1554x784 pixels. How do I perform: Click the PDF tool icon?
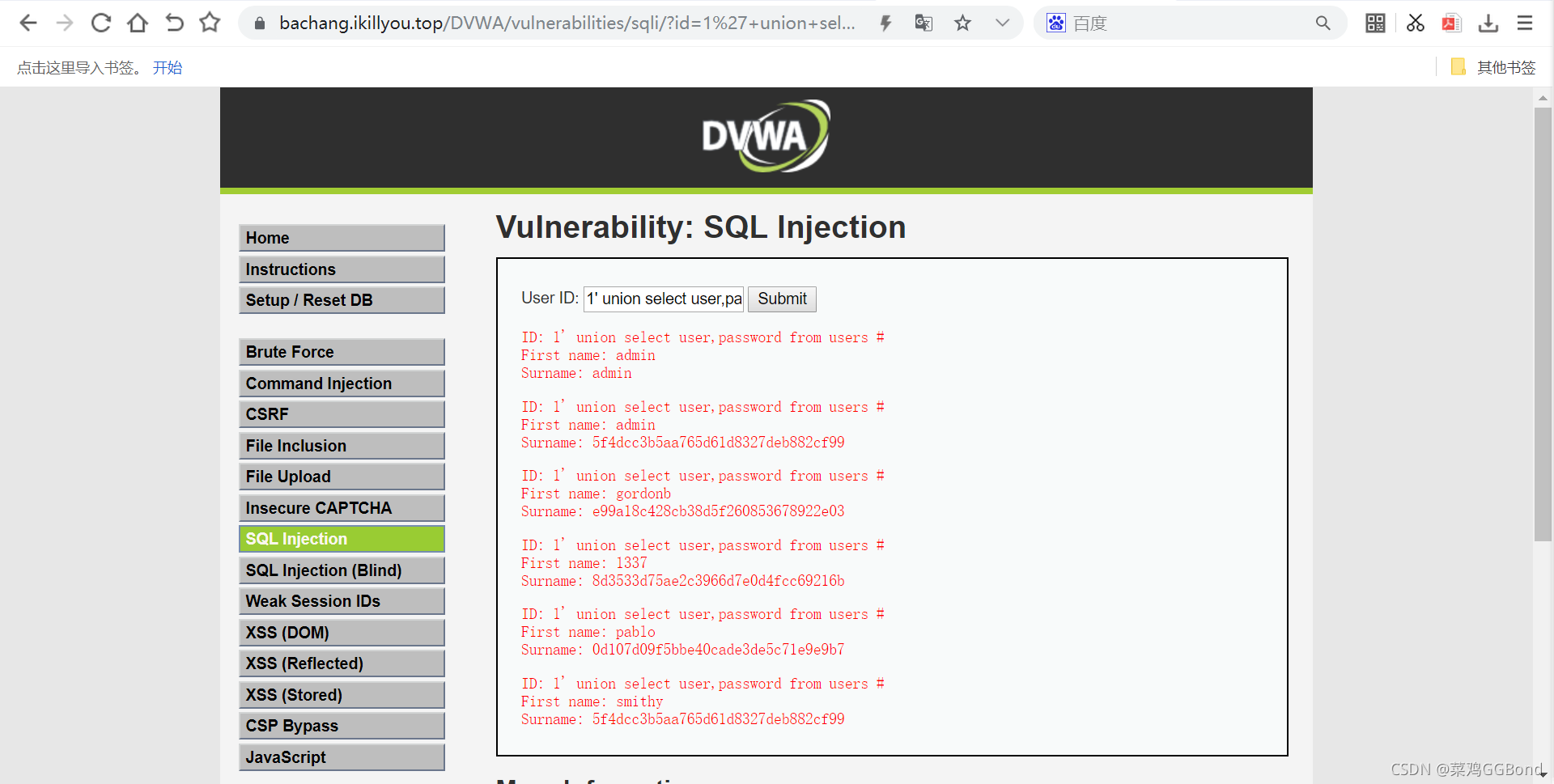tap(1451, 23)
